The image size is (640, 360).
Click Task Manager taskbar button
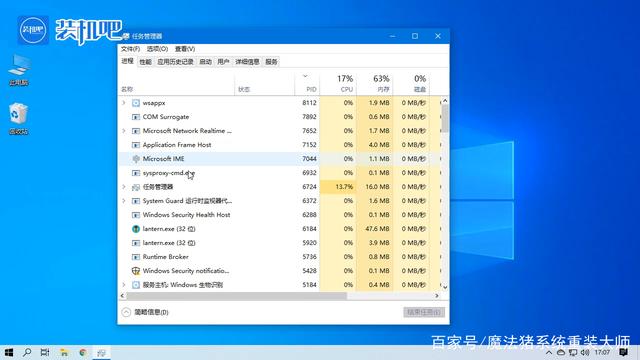[x=101, y=352]
